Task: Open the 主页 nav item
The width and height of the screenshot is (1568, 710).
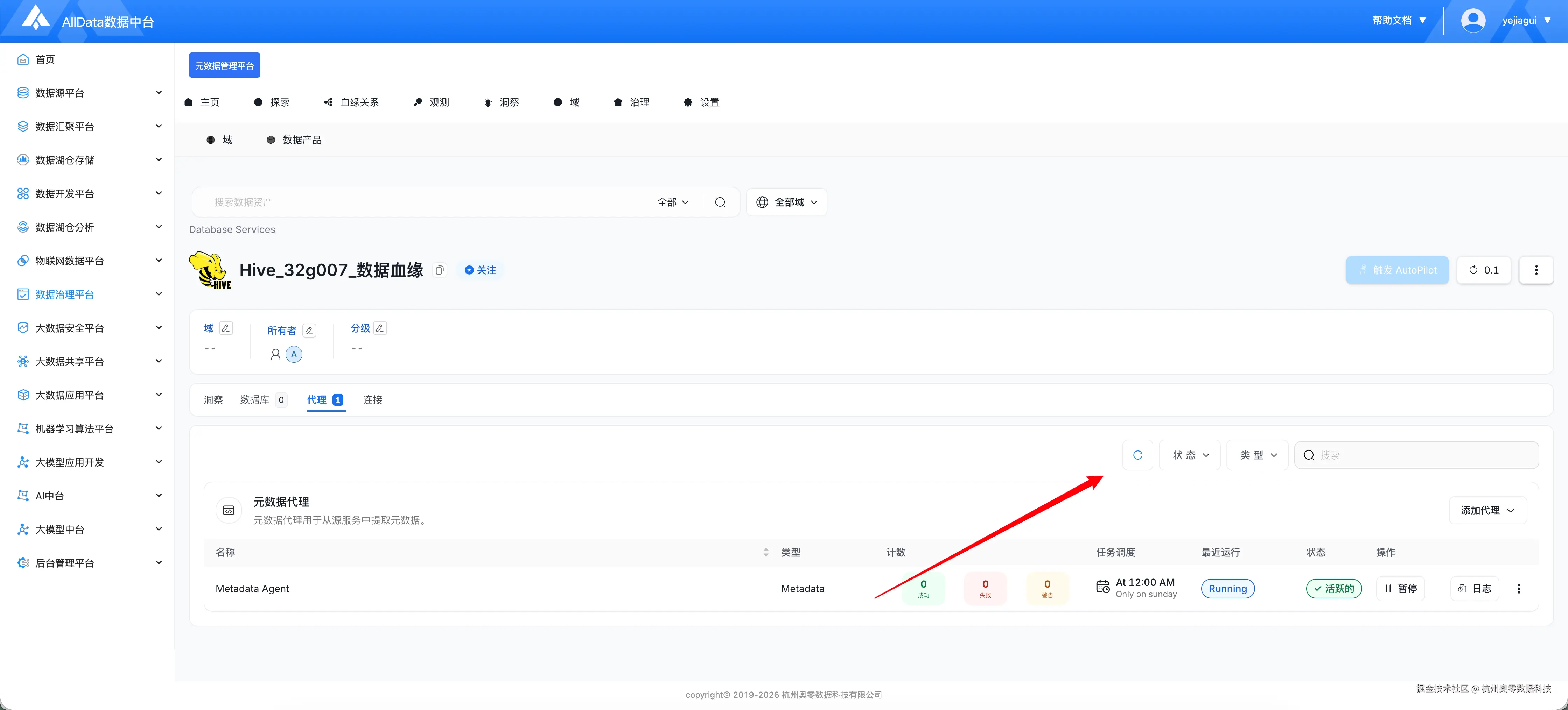Action: [x=202, y=102]
